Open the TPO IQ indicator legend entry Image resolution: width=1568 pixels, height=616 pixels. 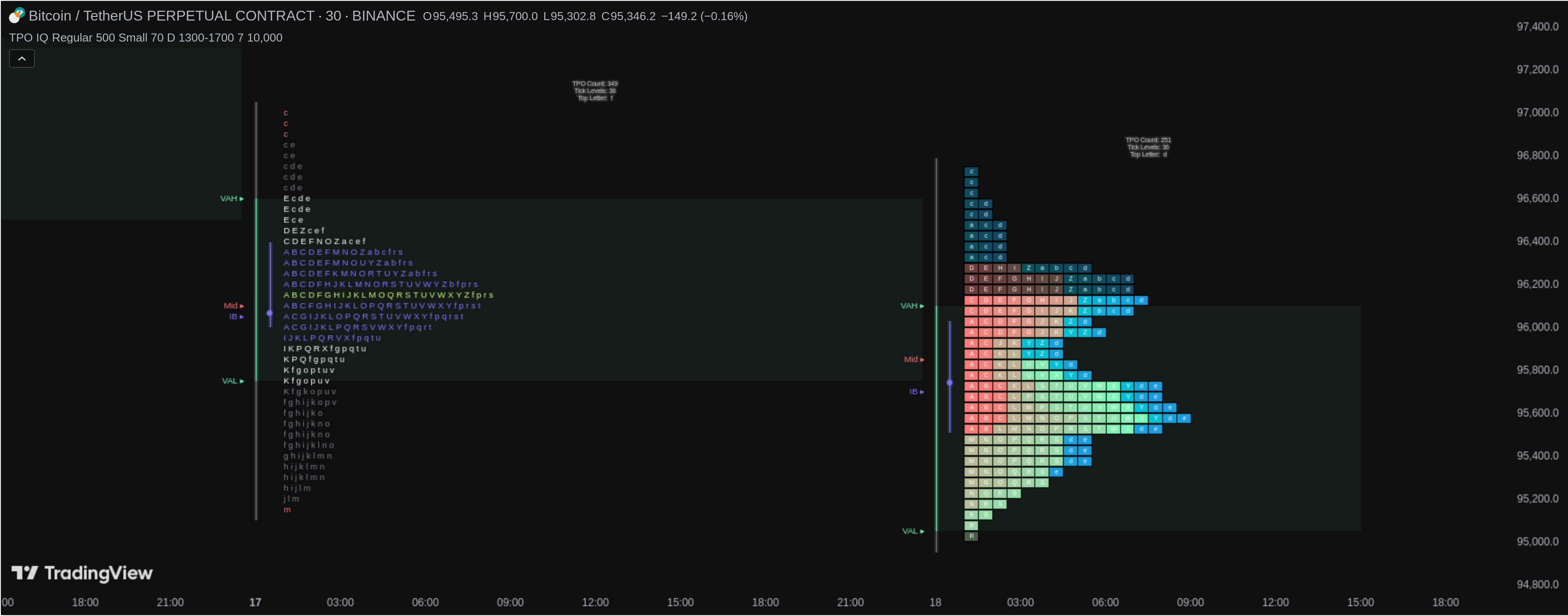tap(145, 38)
